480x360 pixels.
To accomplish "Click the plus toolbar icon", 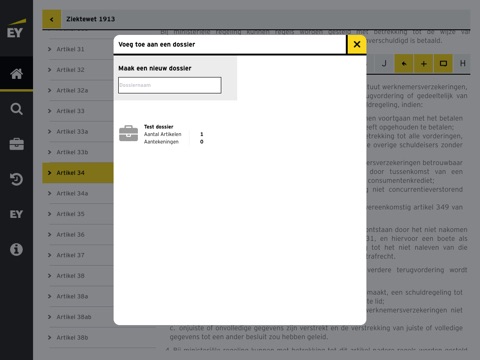I will click(424, 63).
